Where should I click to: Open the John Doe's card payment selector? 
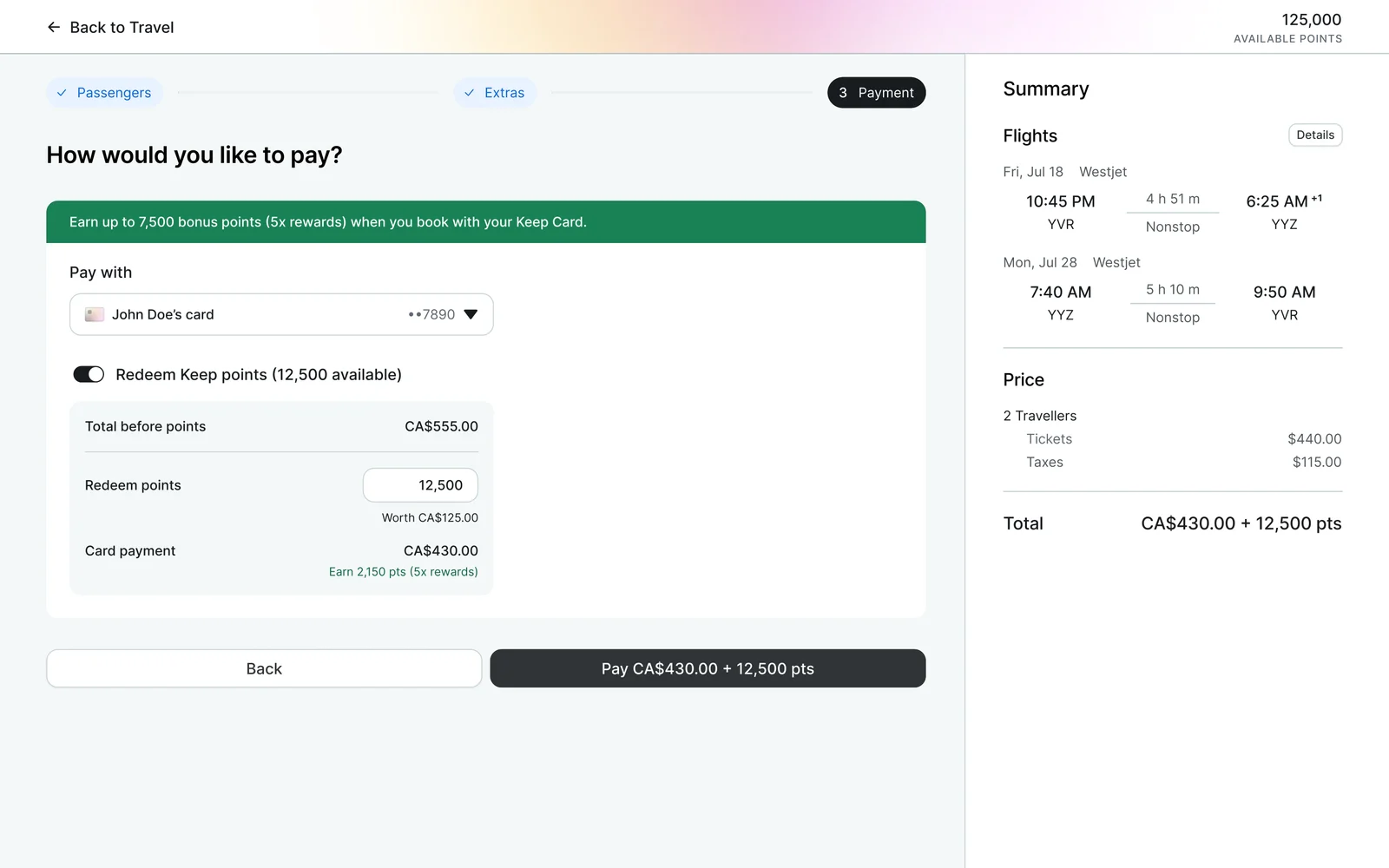281,314
